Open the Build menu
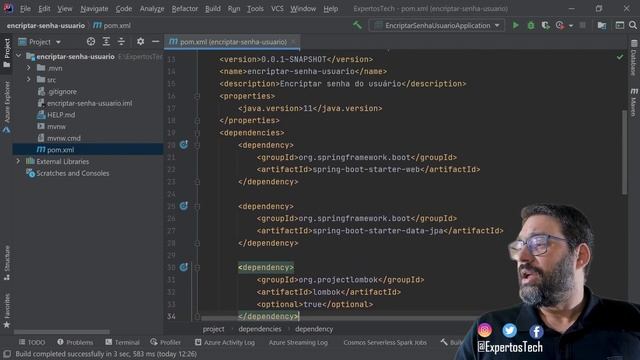This screenshot has width=640, height=360. point(213,9)
